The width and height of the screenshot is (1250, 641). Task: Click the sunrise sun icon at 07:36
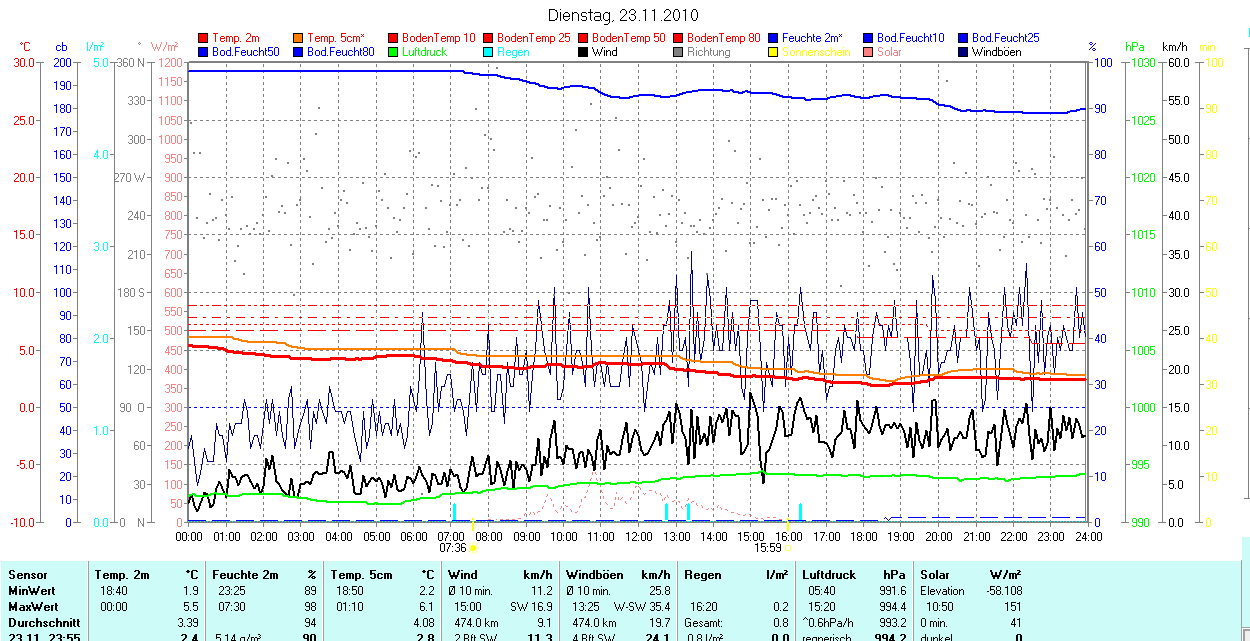[473, 548]
